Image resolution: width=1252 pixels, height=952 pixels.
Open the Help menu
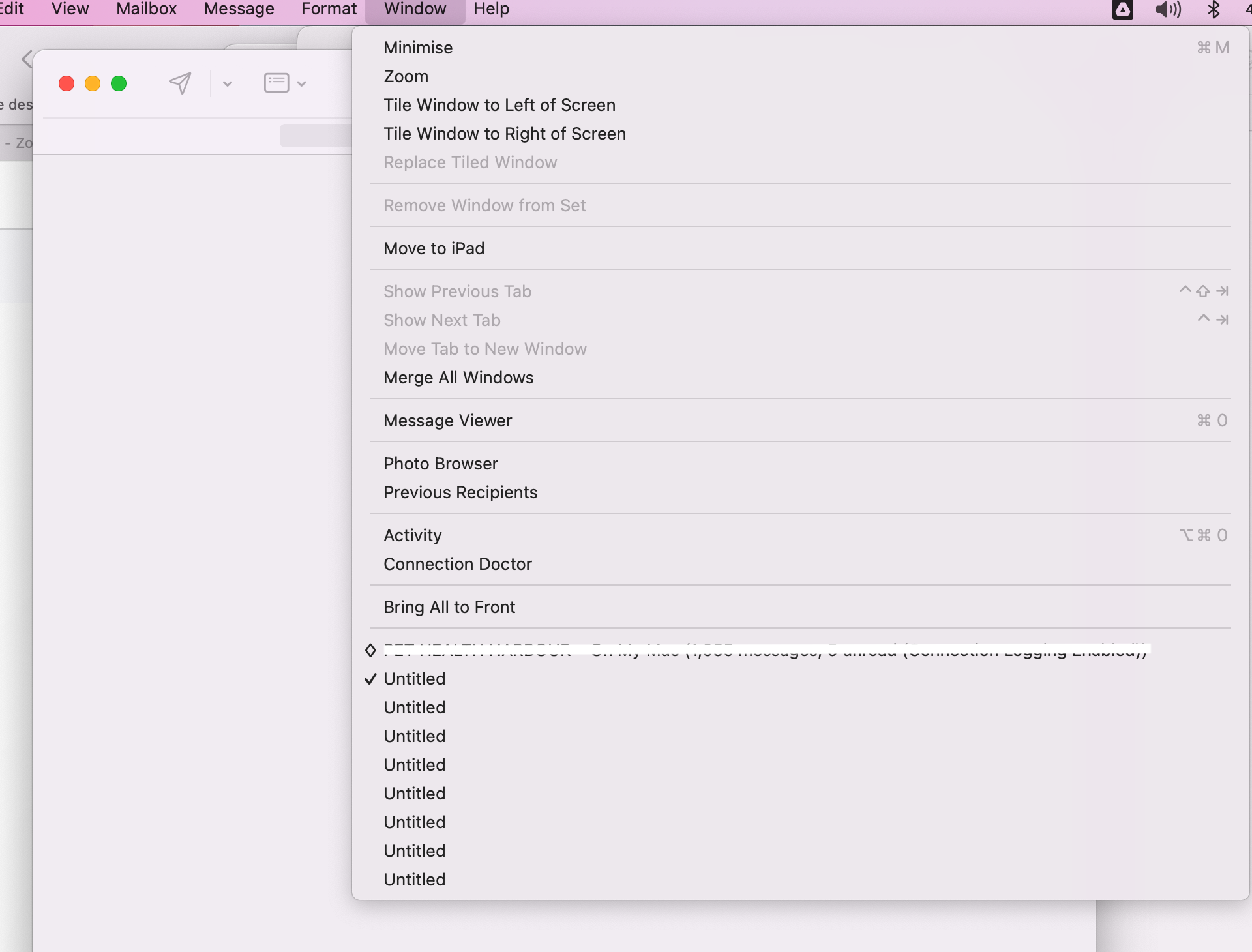point(491,8)
